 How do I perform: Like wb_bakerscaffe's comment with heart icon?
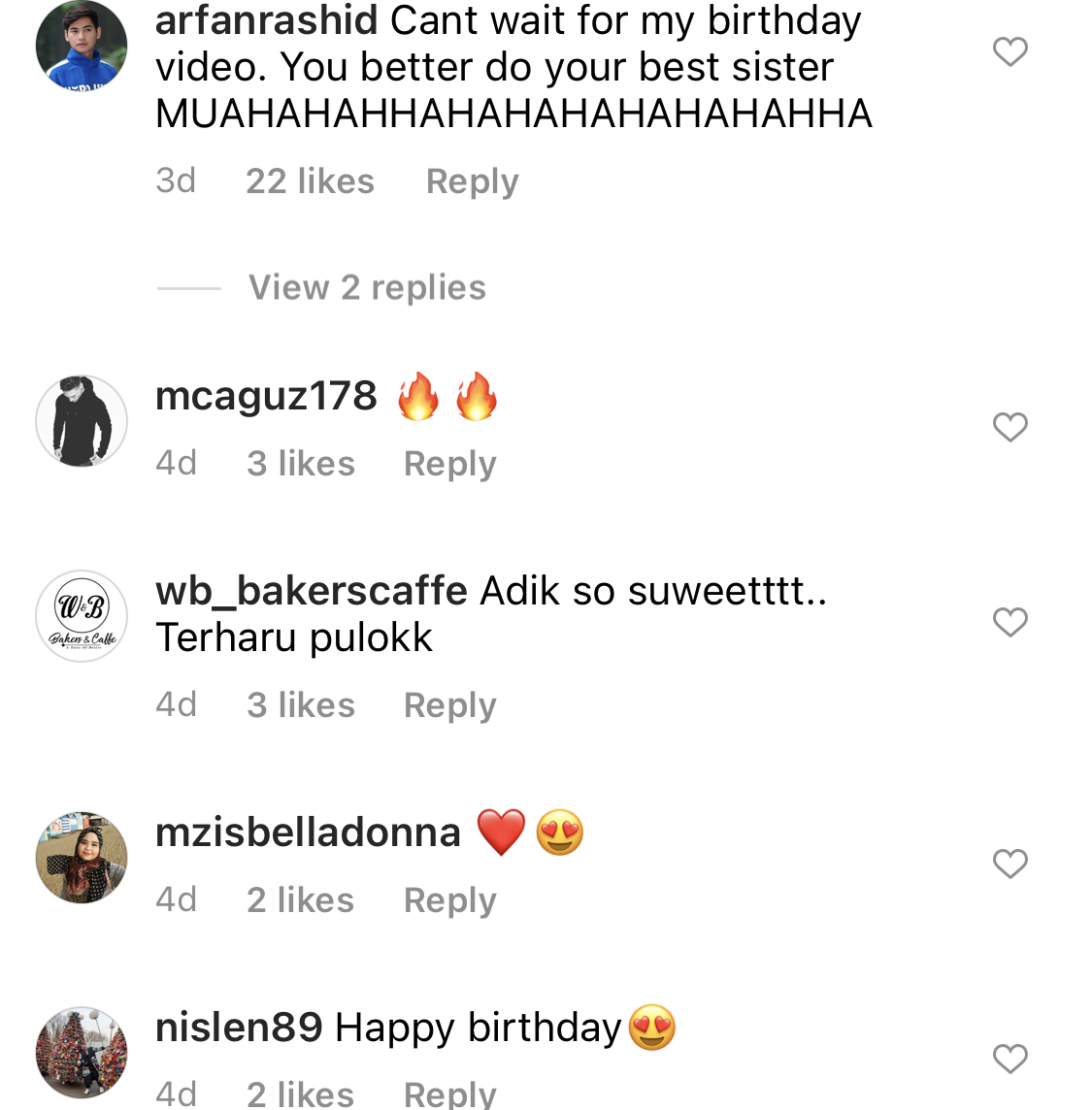click(x=1009, y=622)
